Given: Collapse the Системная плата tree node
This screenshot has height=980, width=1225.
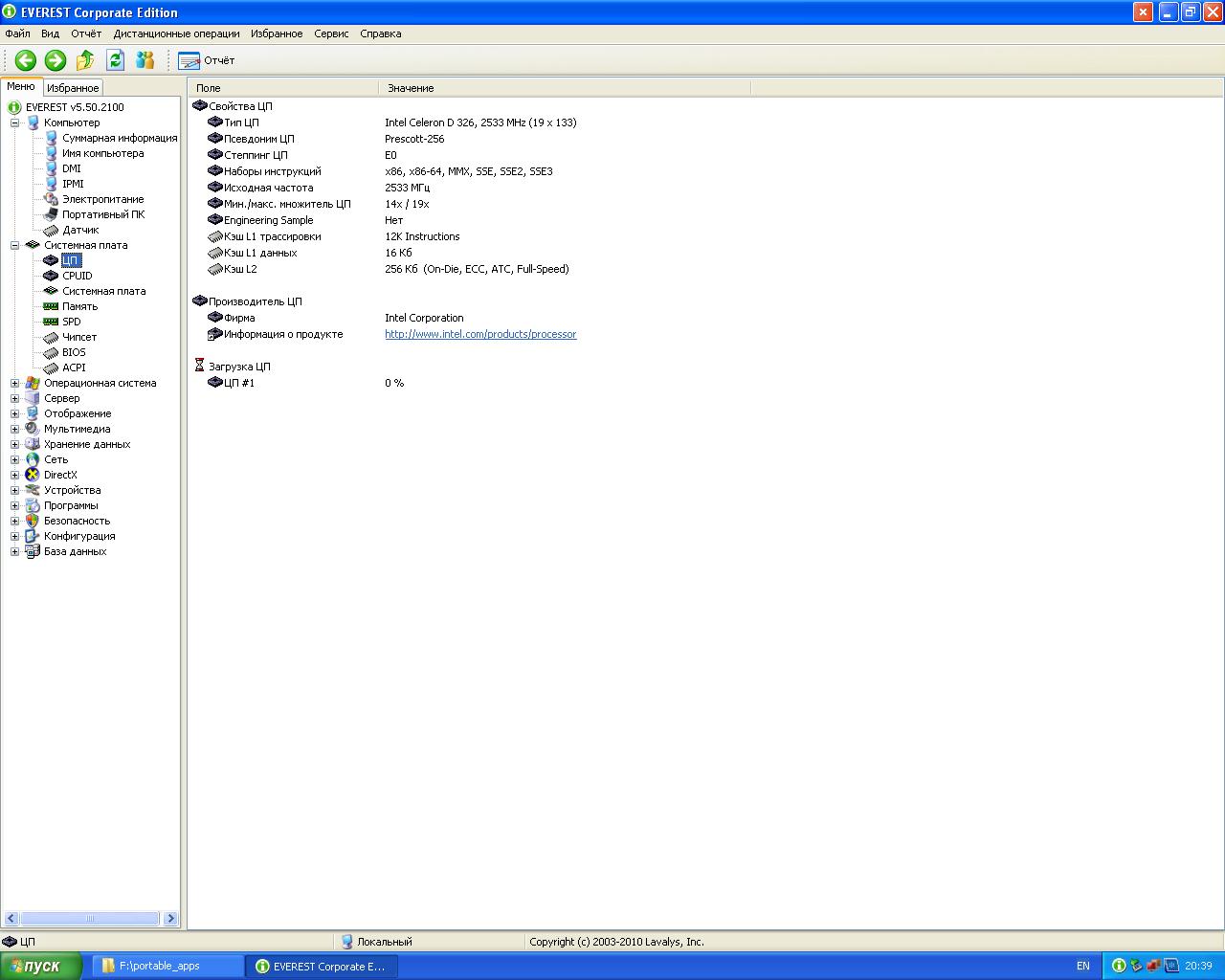Looking at the screenshot, I should tap(14, 245).
